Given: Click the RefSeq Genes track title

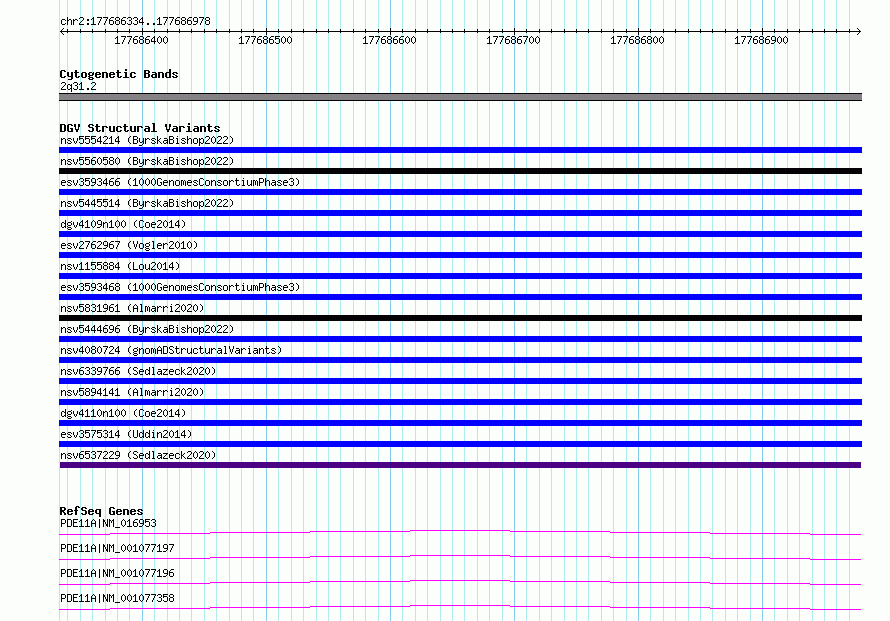Looking at the screenshot, I should [x=101, y=511].
